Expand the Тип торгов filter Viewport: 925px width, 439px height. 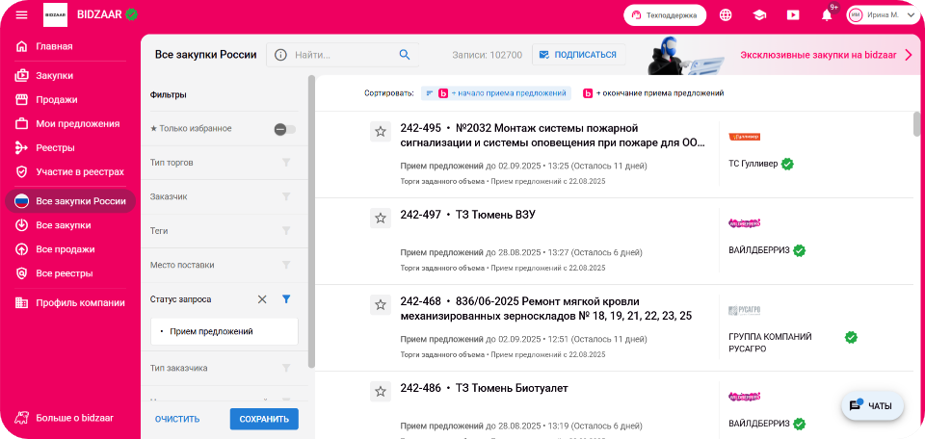[x=224, y=163]
